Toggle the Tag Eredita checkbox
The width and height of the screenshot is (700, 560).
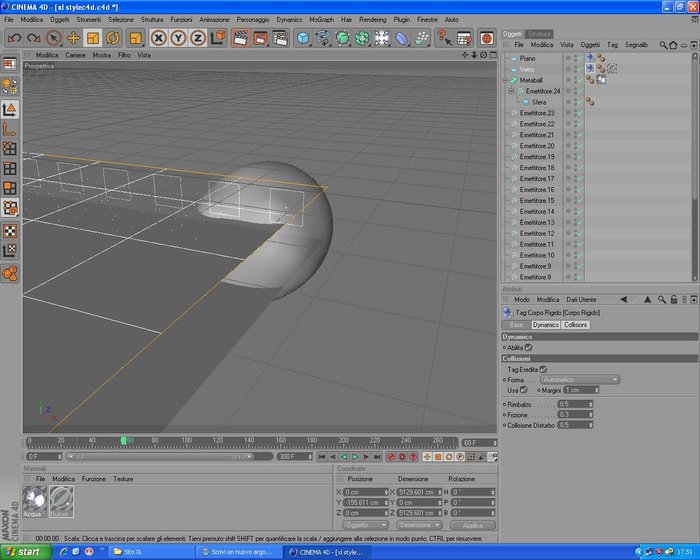[x=543, y=369]
